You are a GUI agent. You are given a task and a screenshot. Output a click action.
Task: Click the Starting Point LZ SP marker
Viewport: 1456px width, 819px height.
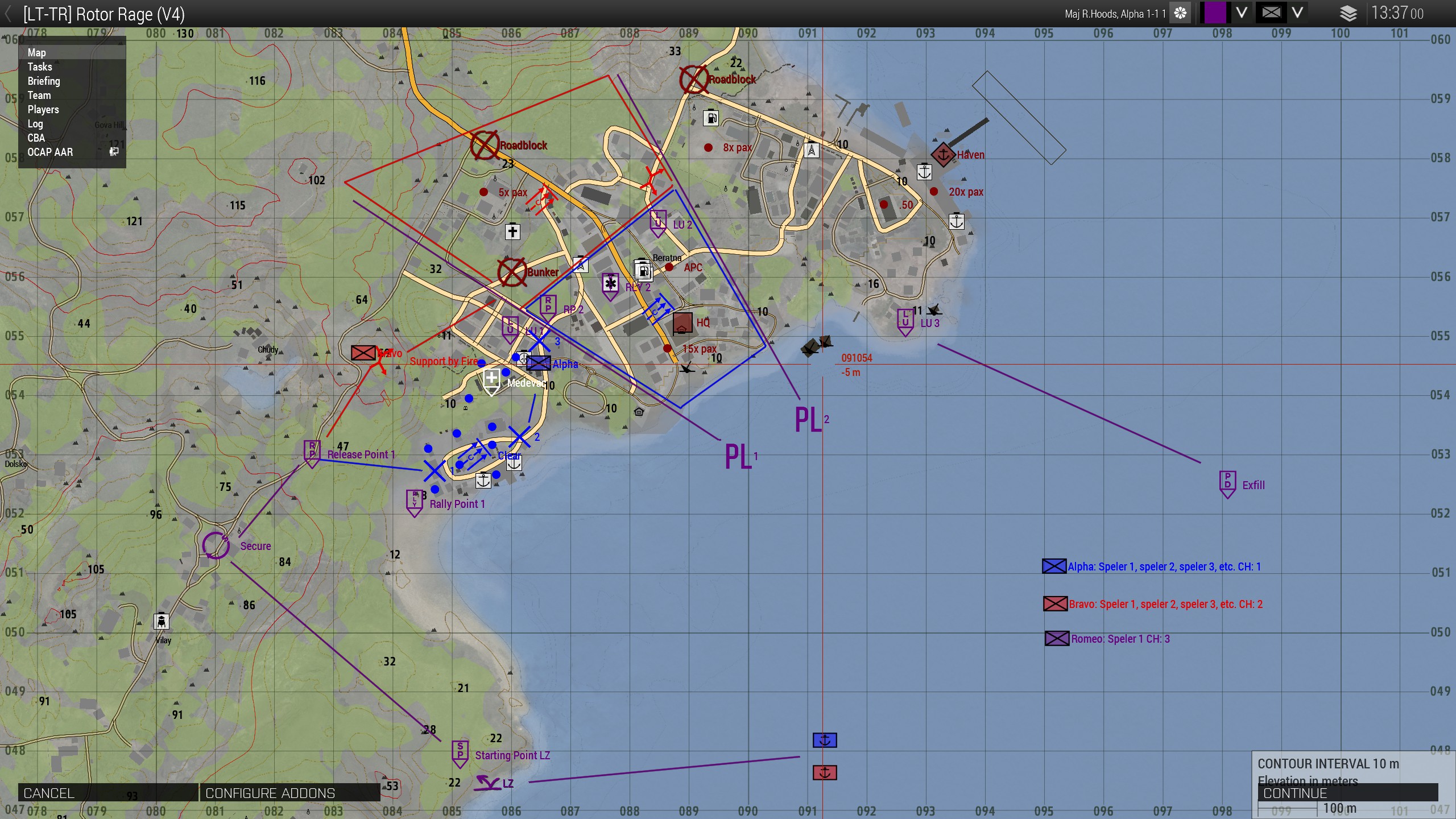pyautogui.click(x=460, y=754)
